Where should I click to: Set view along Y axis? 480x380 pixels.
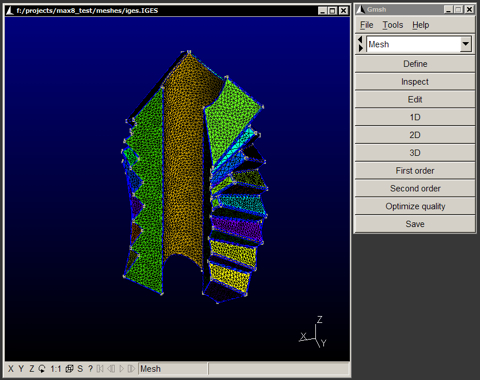coord(21,369)
